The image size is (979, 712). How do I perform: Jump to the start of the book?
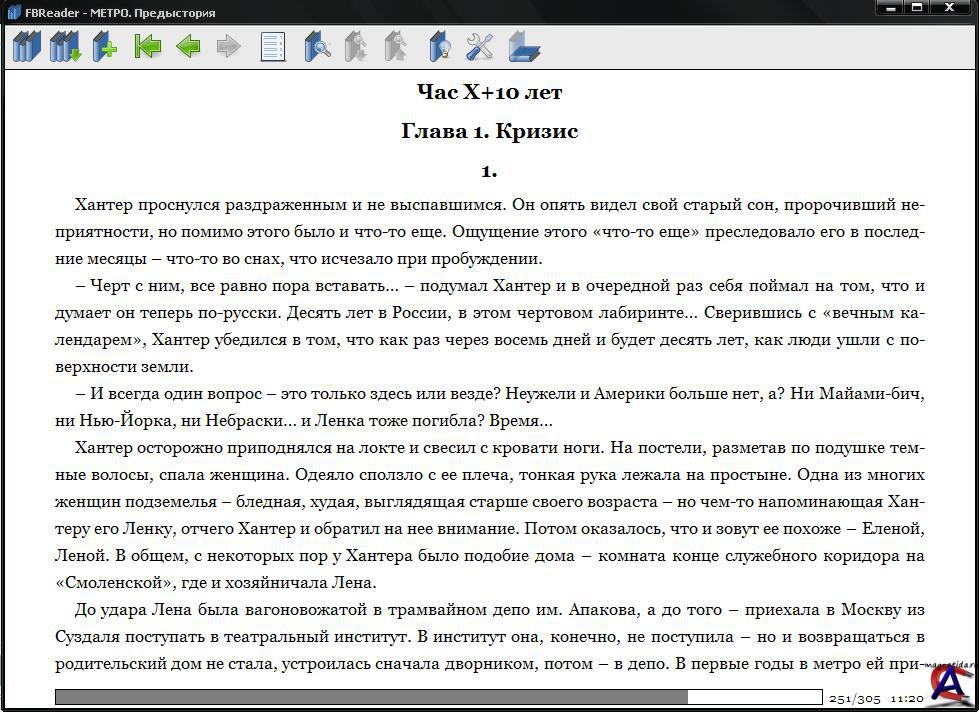tap(148, 47)
